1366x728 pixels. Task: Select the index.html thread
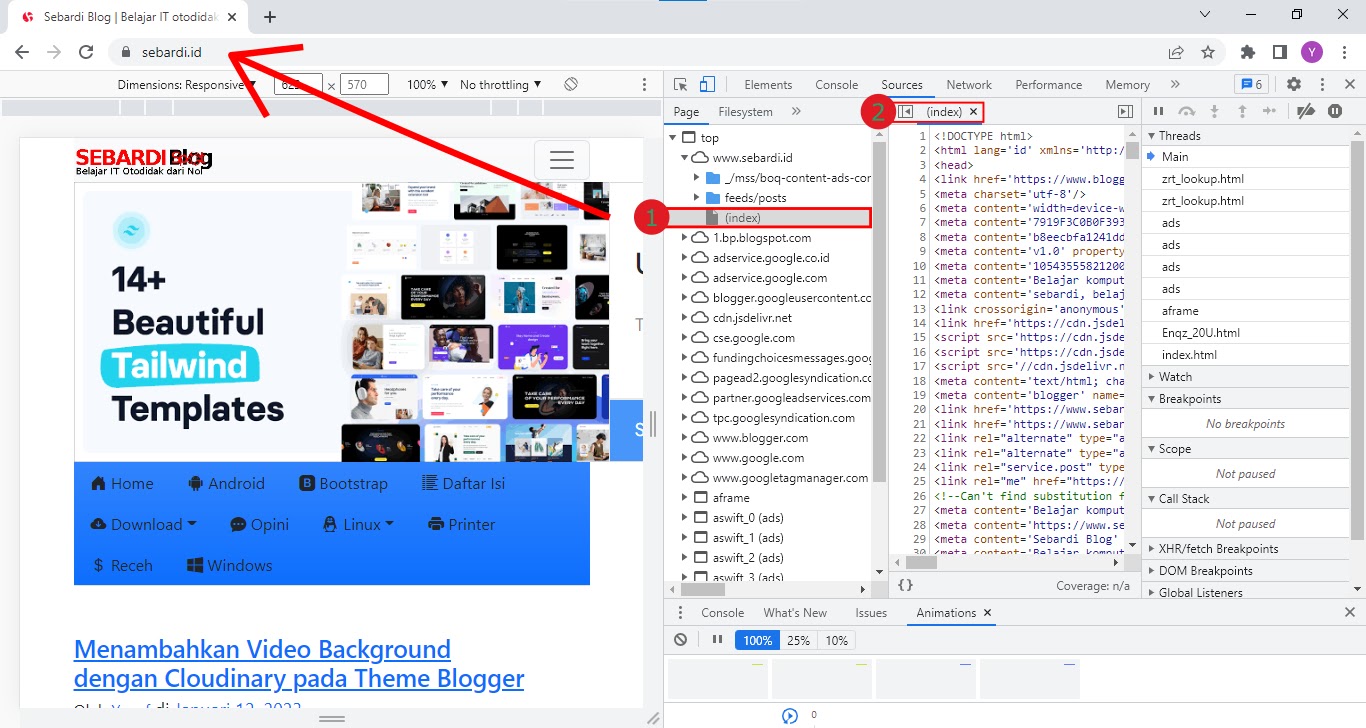pyautogui.click(x=1246, y=355)
